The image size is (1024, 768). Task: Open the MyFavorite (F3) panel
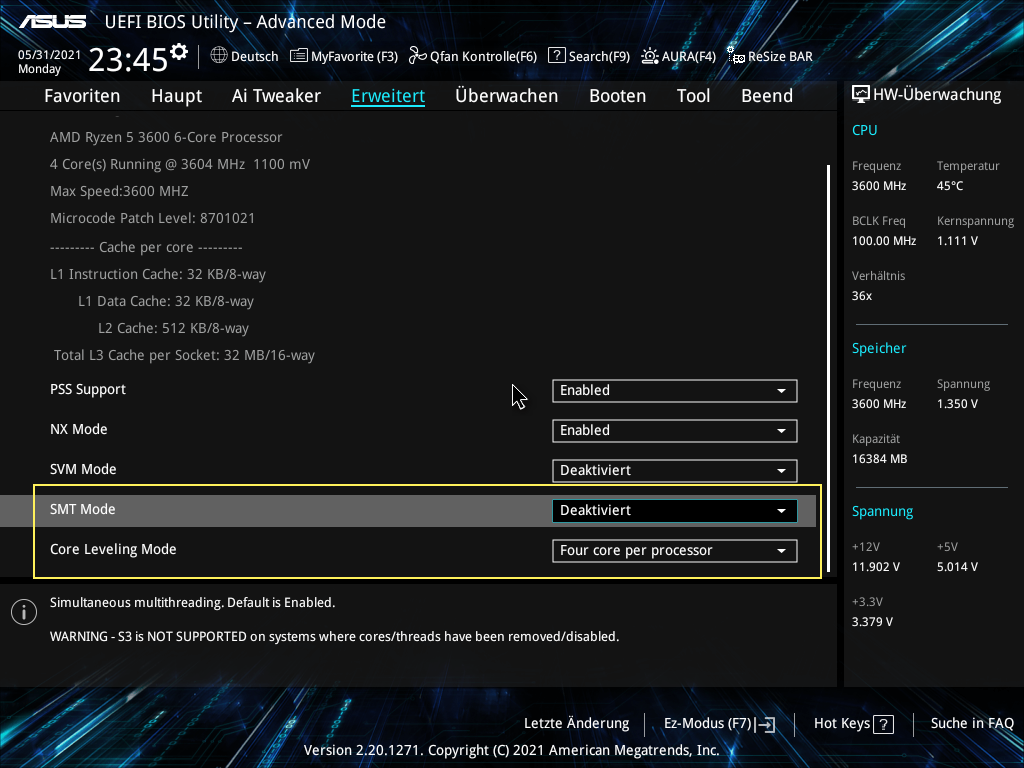click(343, 56)
